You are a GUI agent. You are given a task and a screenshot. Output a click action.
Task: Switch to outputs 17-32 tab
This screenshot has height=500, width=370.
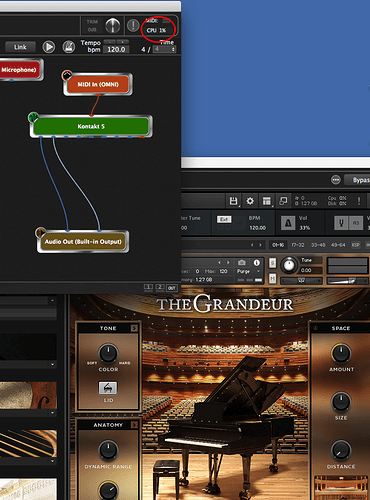pos(298,245)
